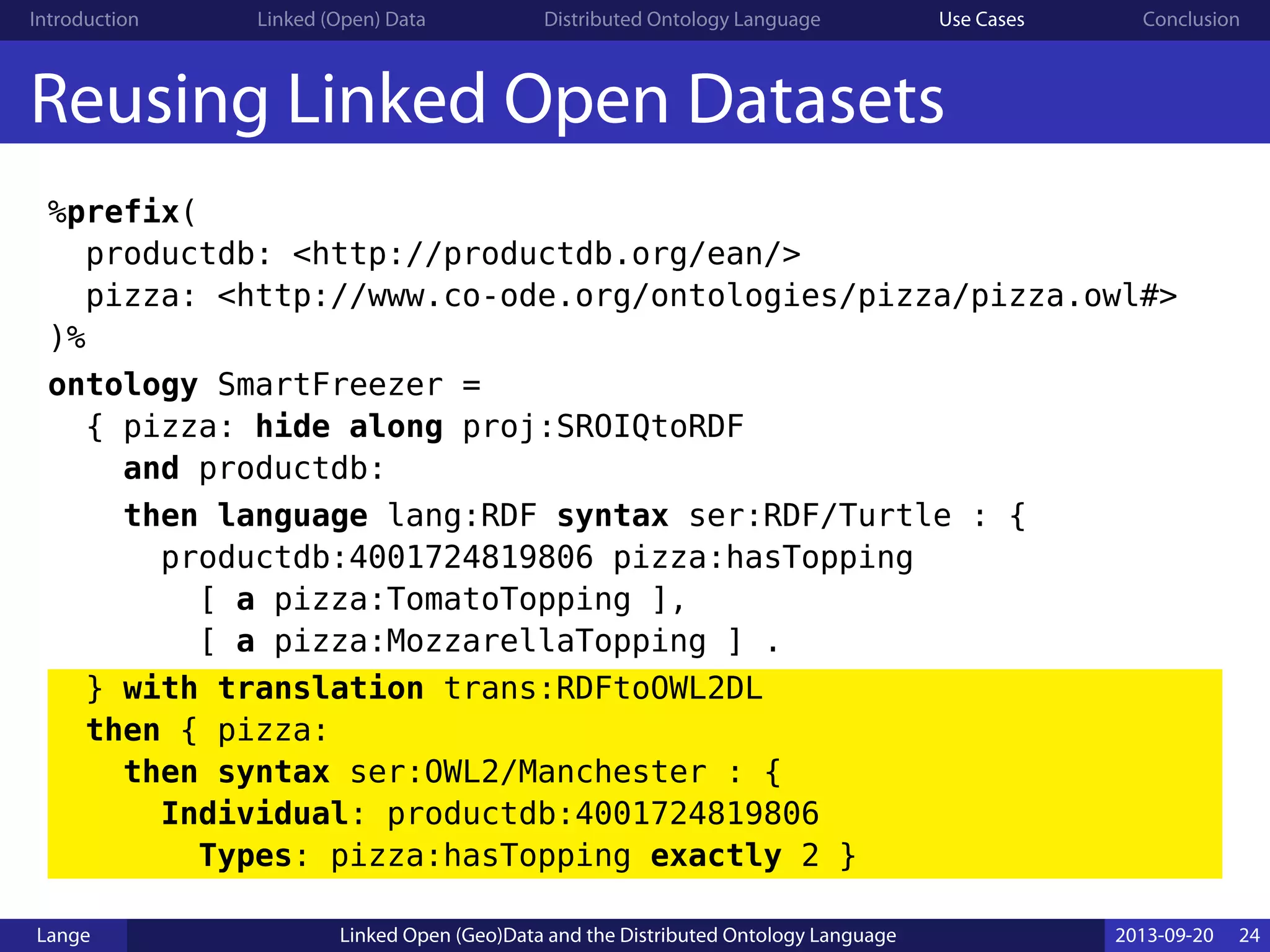Image resolution: width=1270 pixels, height=952 pixels.
Task: Click the closing )% line
Action: (67, 338)
